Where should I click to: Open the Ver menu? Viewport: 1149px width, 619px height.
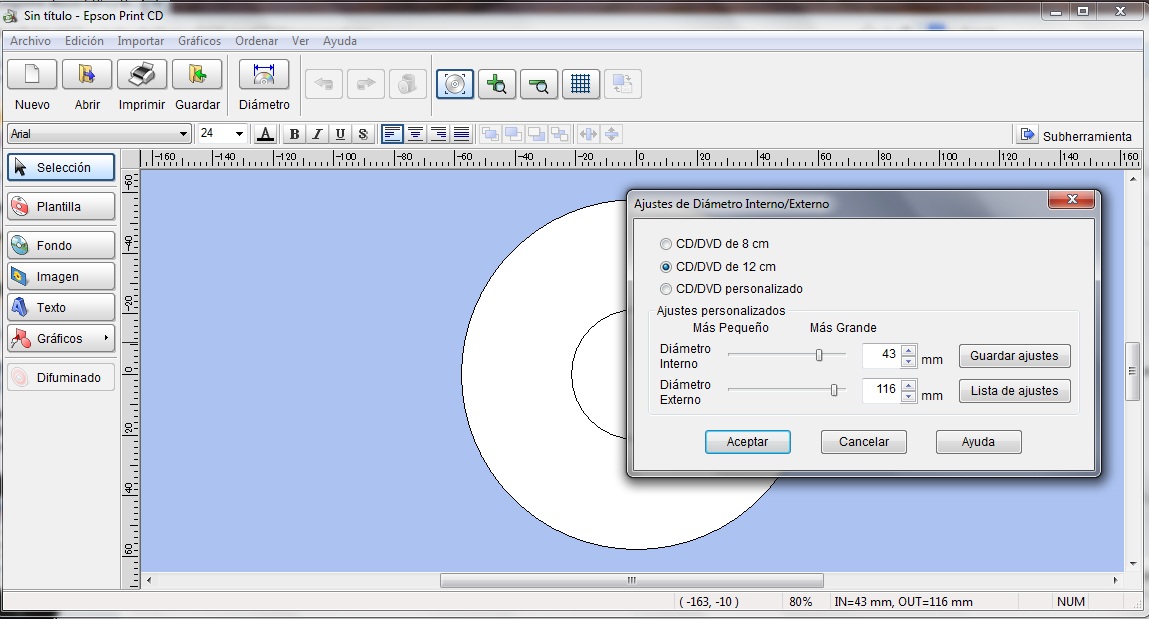coord(300,41)
